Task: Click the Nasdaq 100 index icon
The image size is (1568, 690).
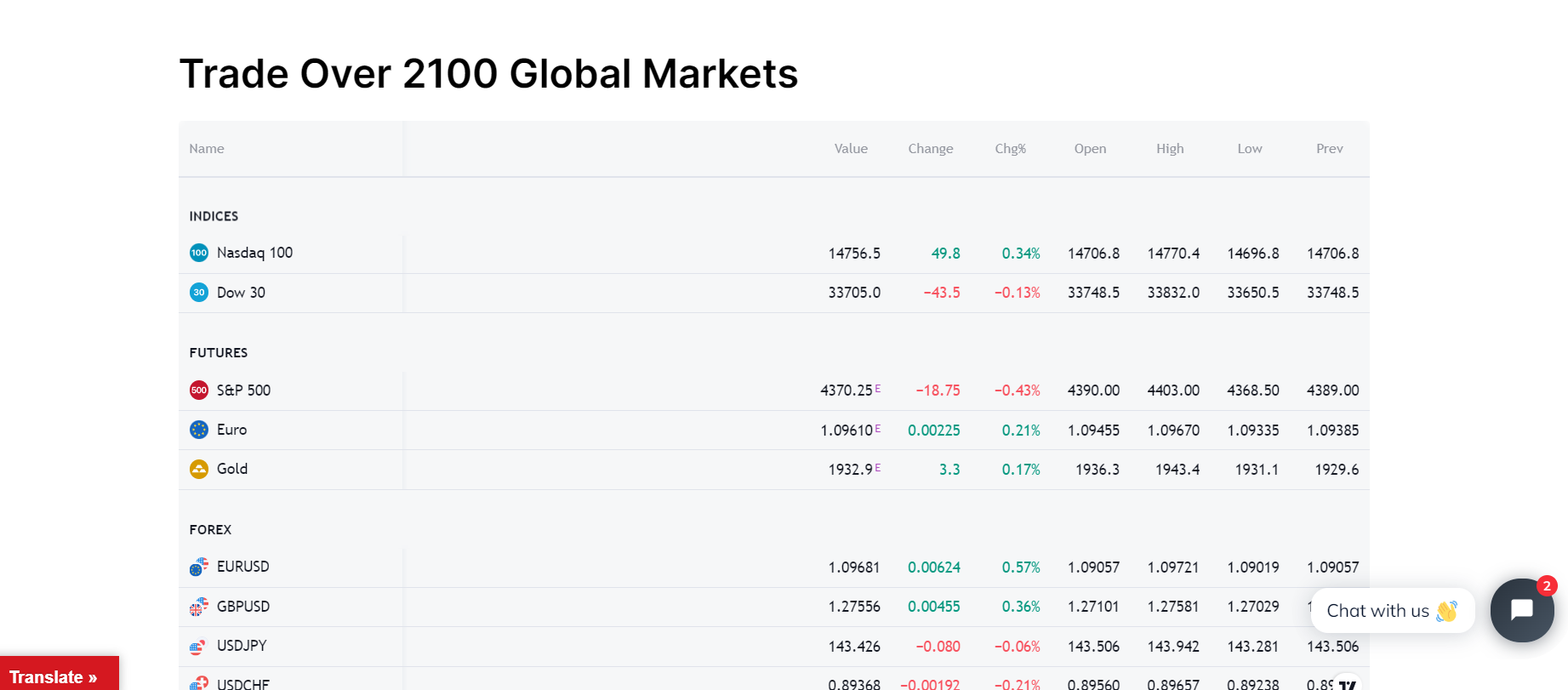Action: [x=199, y=253]
